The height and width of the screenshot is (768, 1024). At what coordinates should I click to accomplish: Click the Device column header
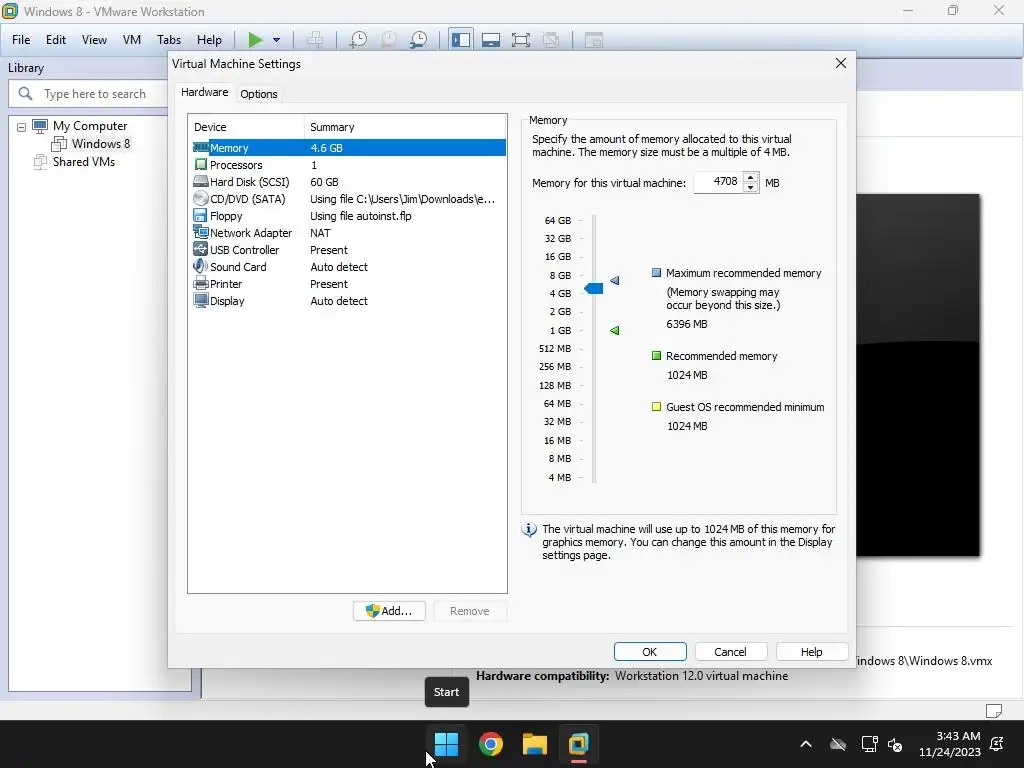246,127
